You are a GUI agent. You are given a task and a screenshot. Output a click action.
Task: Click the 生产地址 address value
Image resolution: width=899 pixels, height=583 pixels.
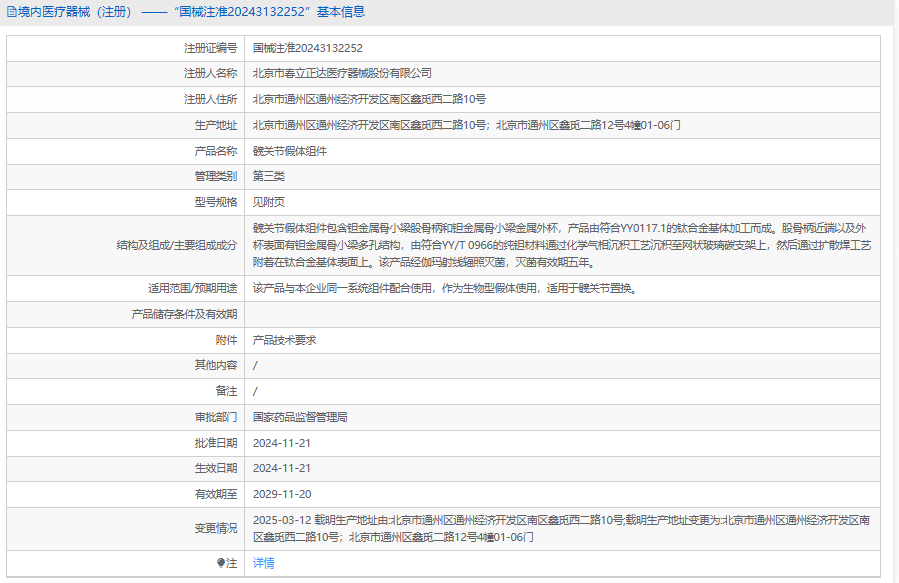tap(467, 126)
